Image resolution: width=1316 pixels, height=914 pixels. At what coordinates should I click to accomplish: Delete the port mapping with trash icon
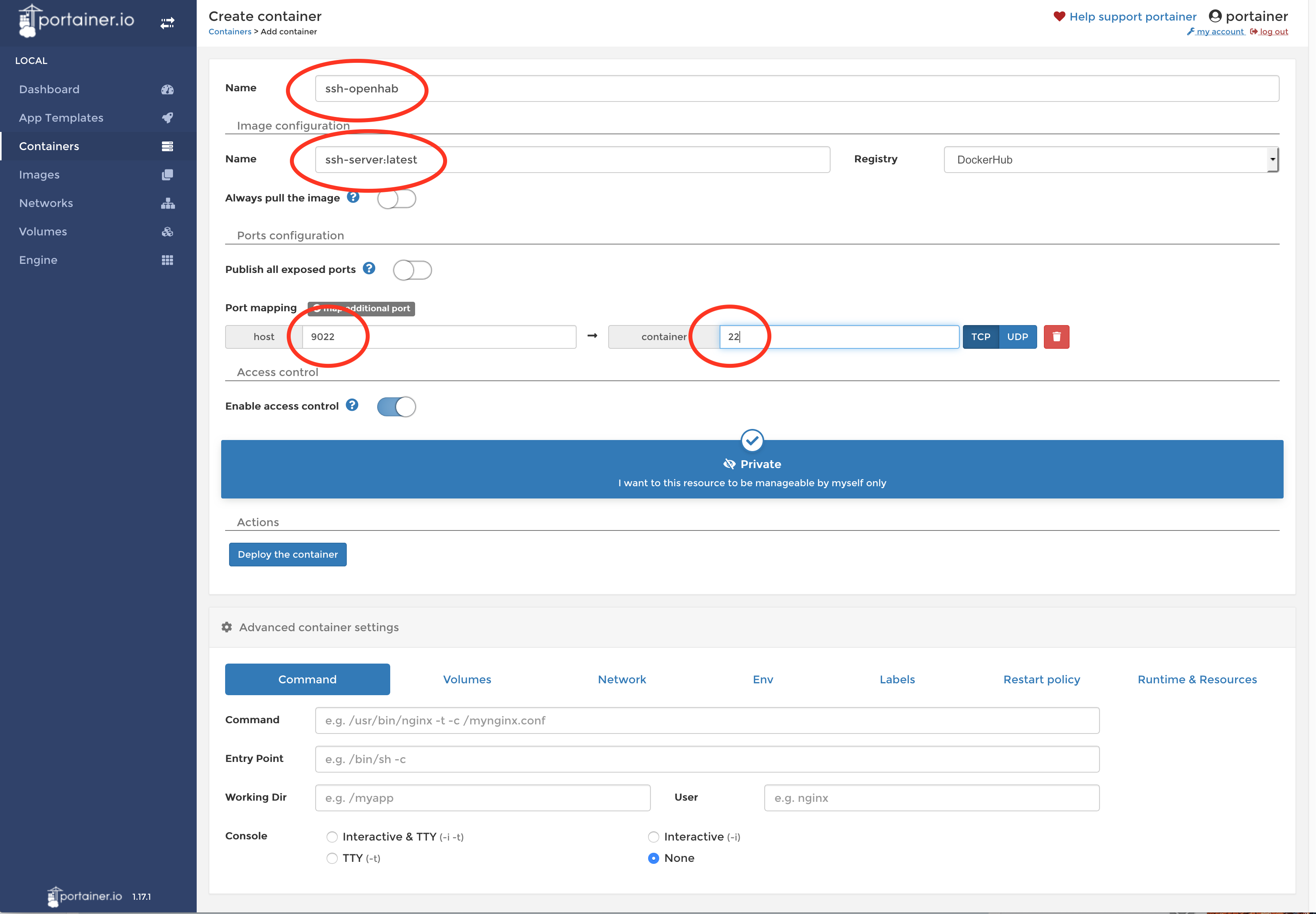(x=1057, y=337)
